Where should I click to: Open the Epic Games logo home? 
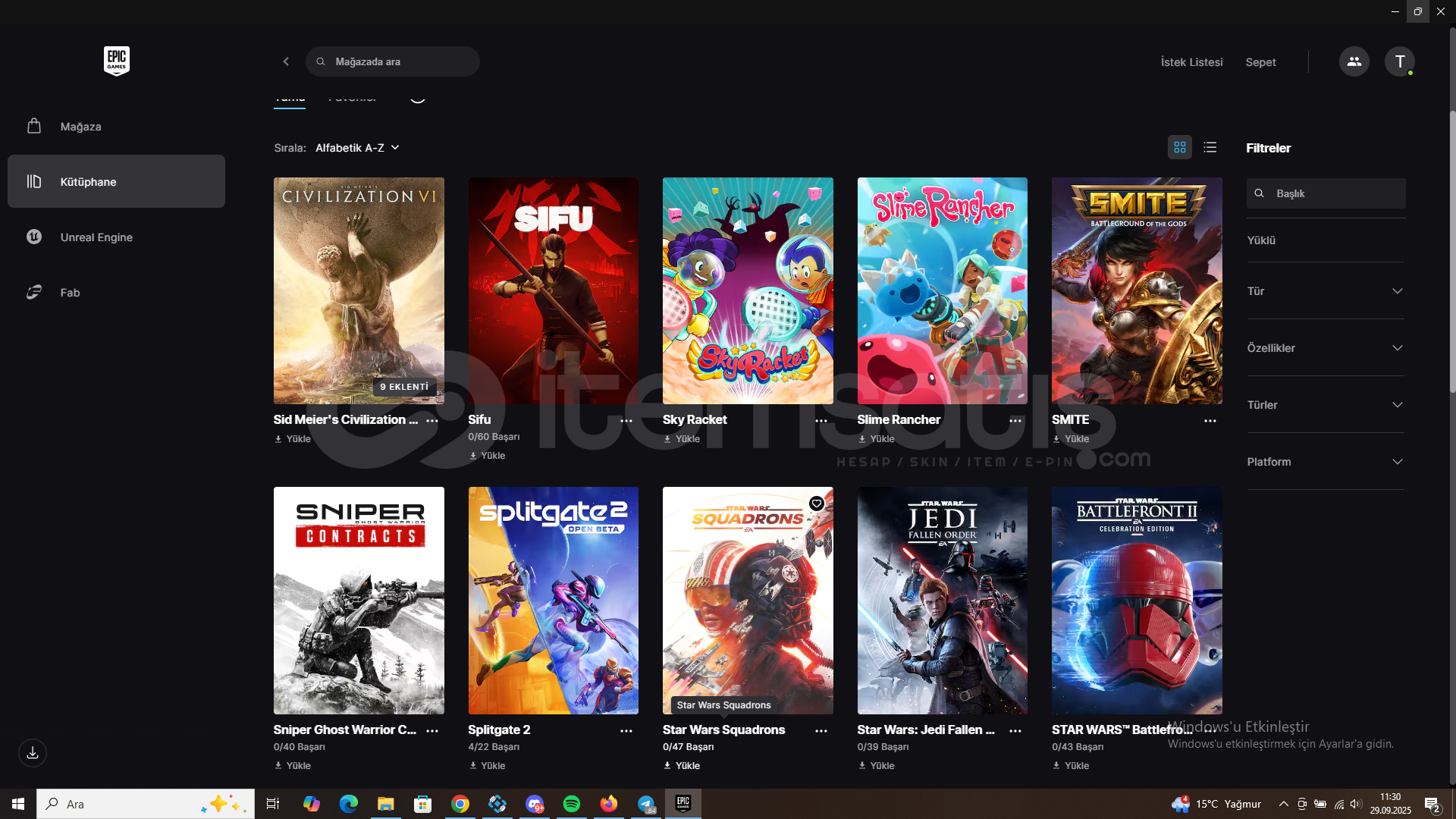pos(117,61)
